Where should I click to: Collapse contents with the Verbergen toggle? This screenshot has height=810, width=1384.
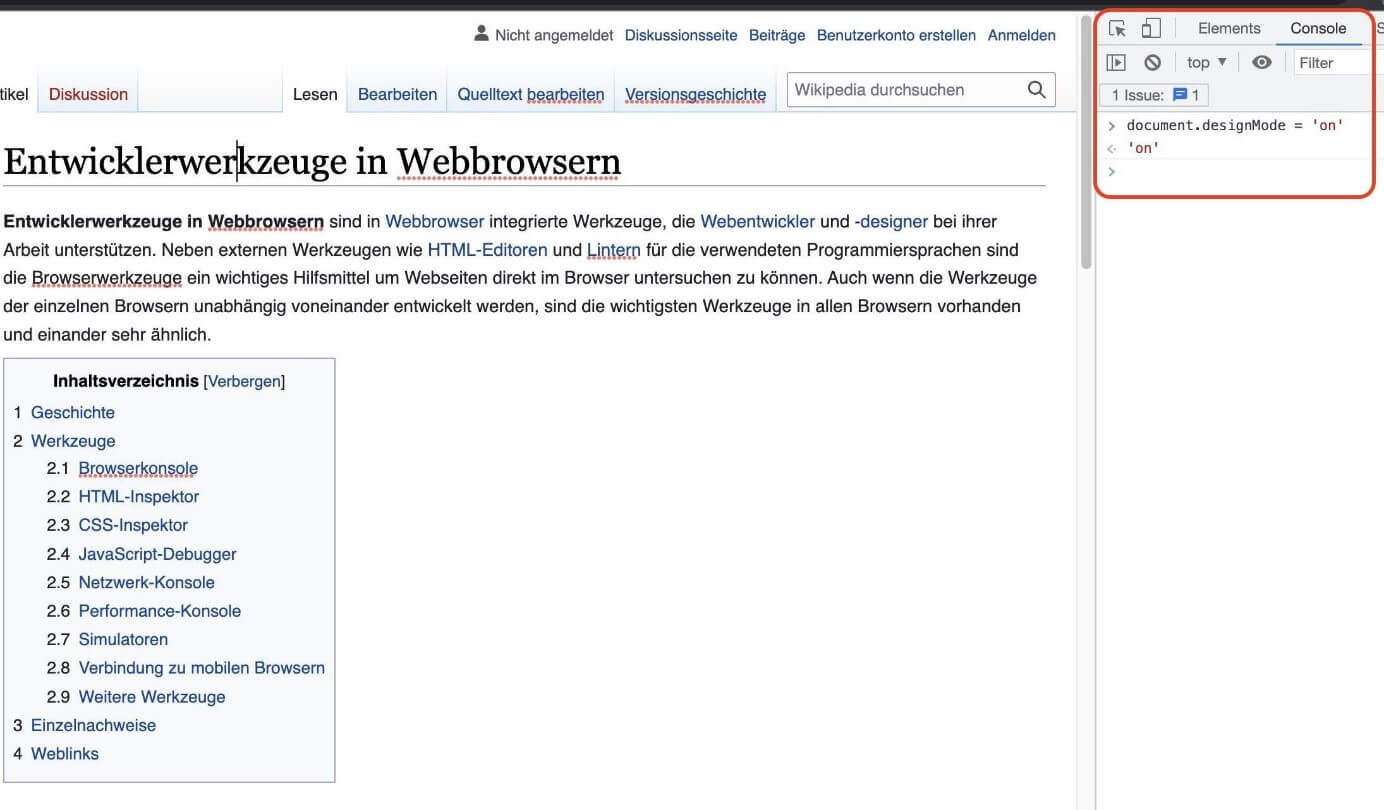coord(244,381)
